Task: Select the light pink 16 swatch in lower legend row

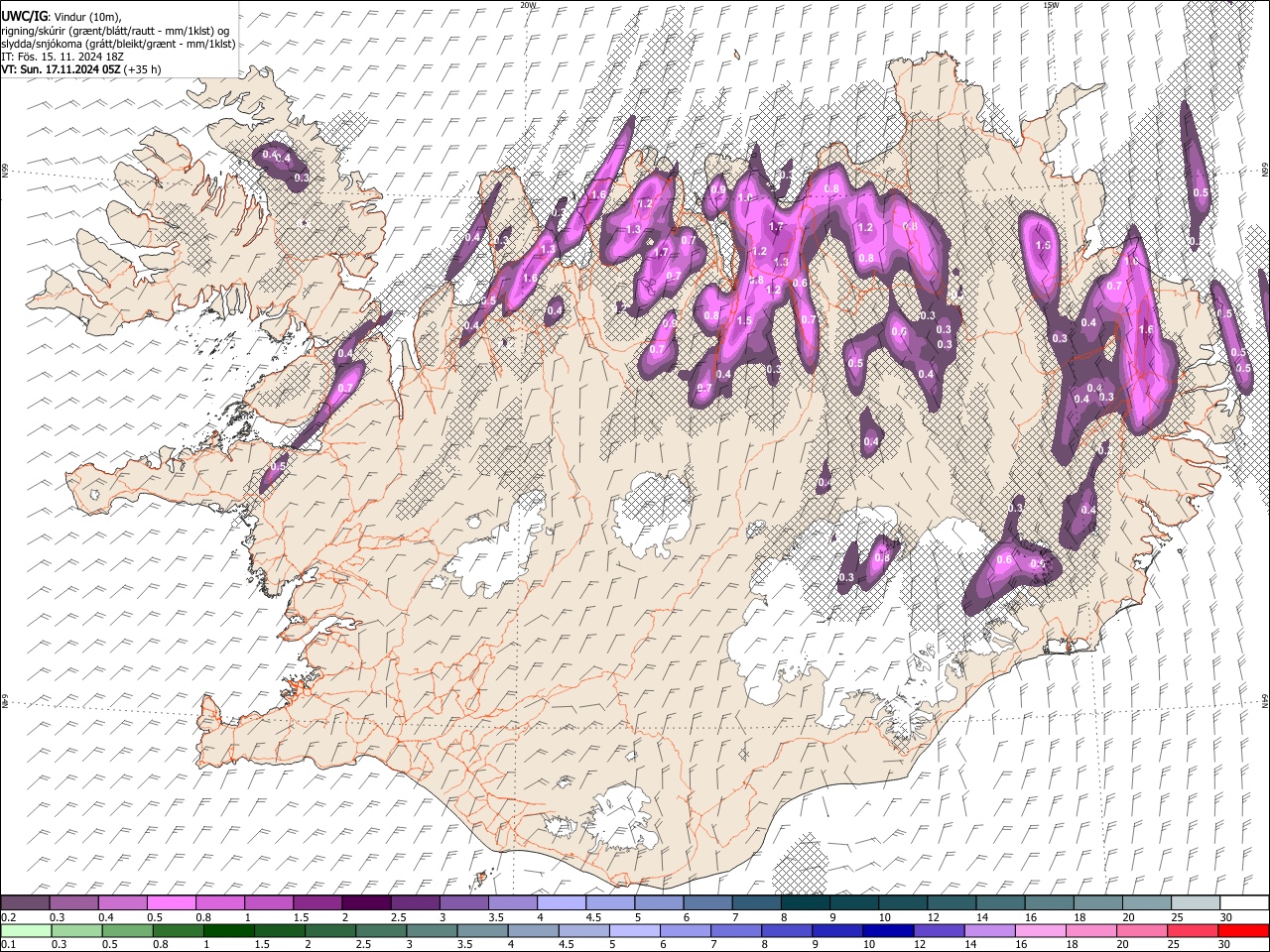Action: 1041,930
